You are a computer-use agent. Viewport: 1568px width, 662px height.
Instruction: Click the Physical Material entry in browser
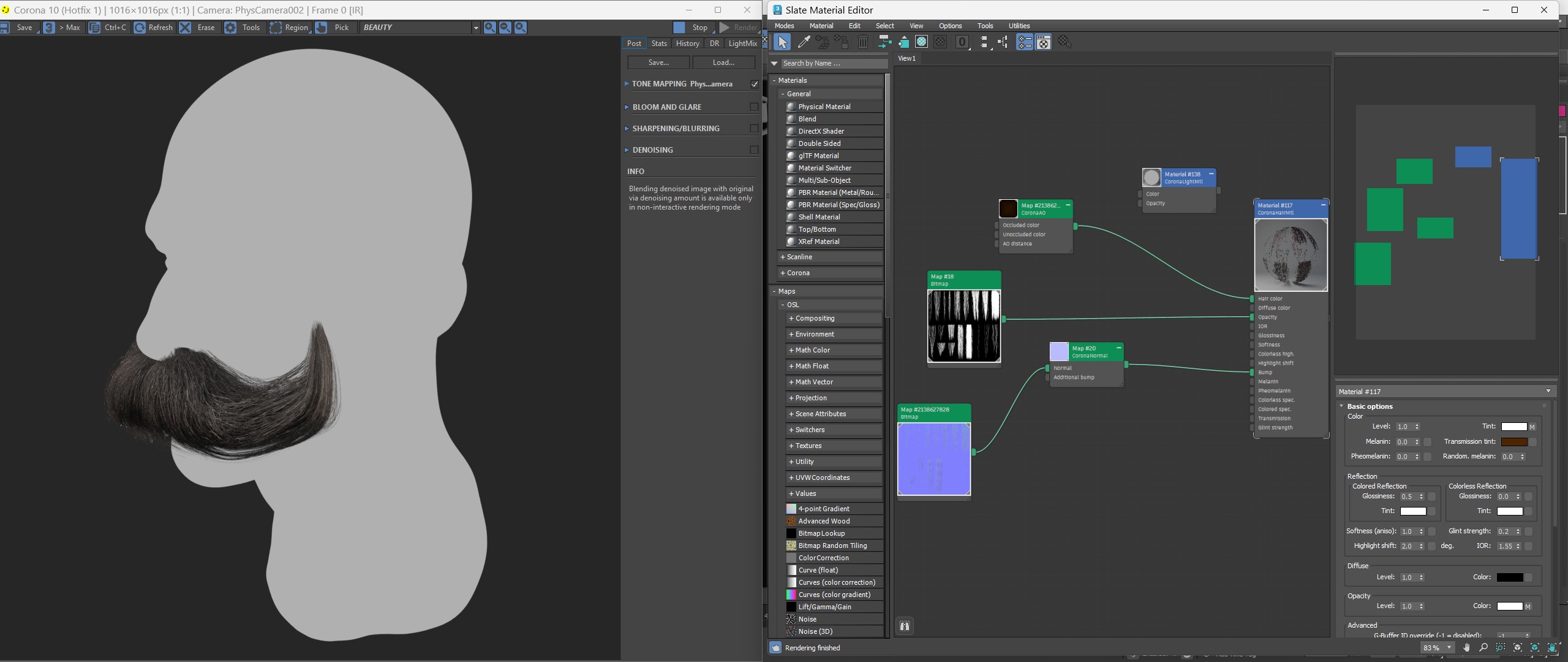coord(824,107)
